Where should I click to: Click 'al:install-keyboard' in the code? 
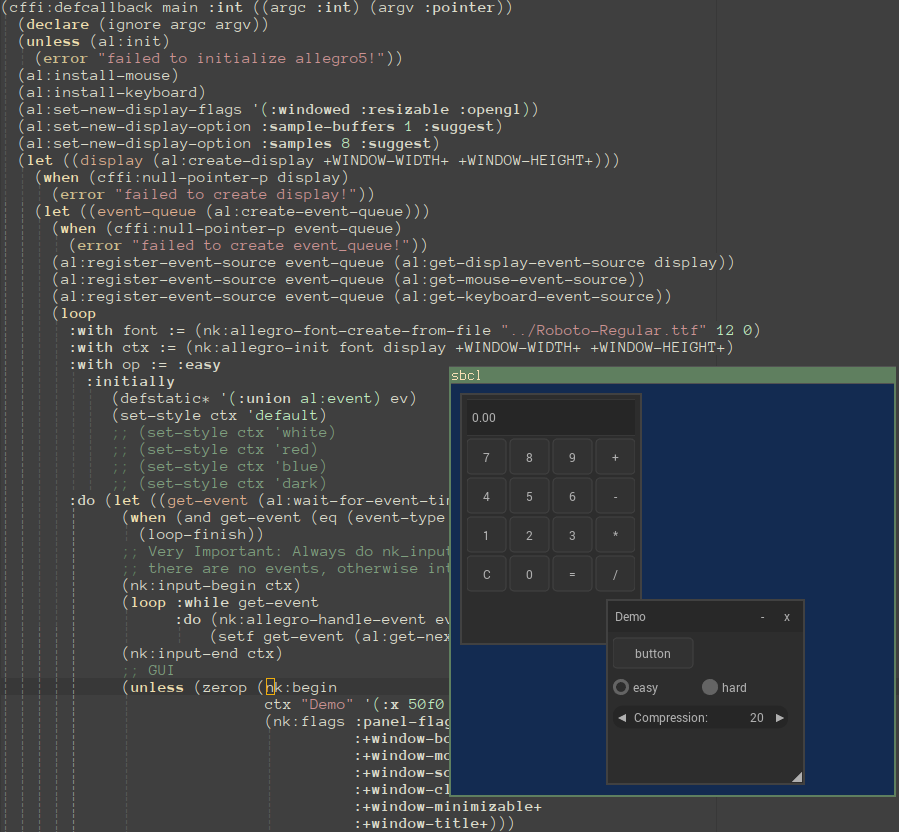(112, 92)
